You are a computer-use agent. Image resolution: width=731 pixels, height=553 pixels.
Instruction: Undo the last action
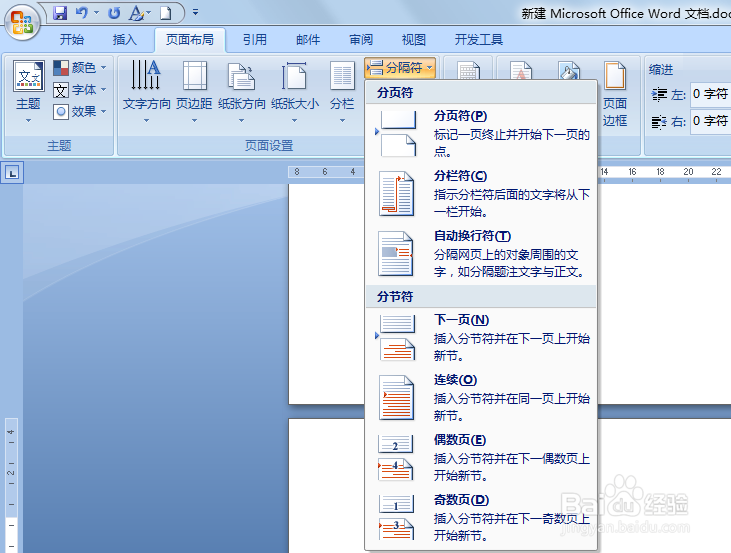coord(82,13)
